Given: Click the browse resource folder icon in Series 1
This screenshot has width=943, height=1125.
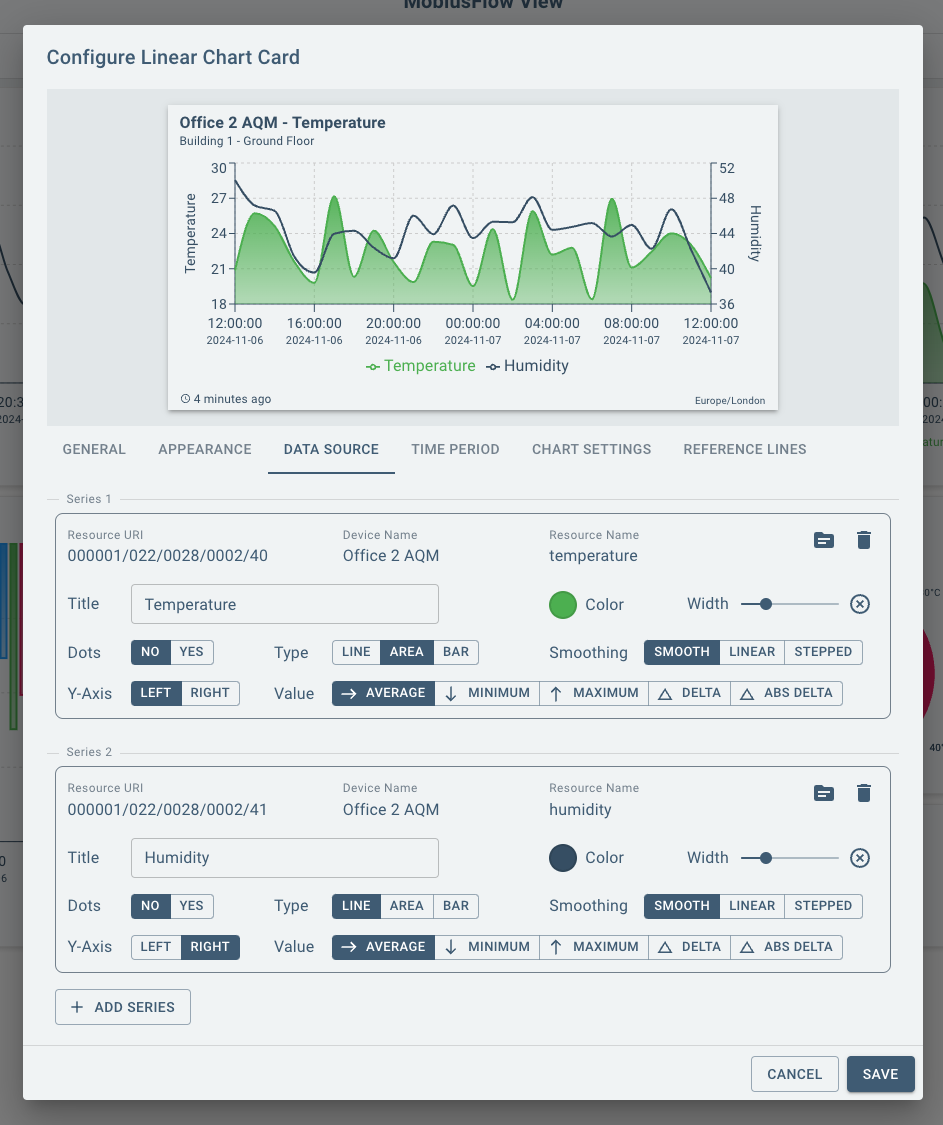Looking at the screenshot, I should pos(823,540).
